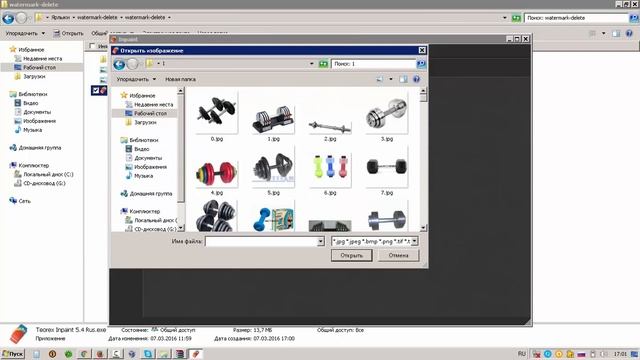Show preview pane in Open Image dialog
Image resolution: width=640 pixels, height=360 pixels.
[x=403, y=79]
